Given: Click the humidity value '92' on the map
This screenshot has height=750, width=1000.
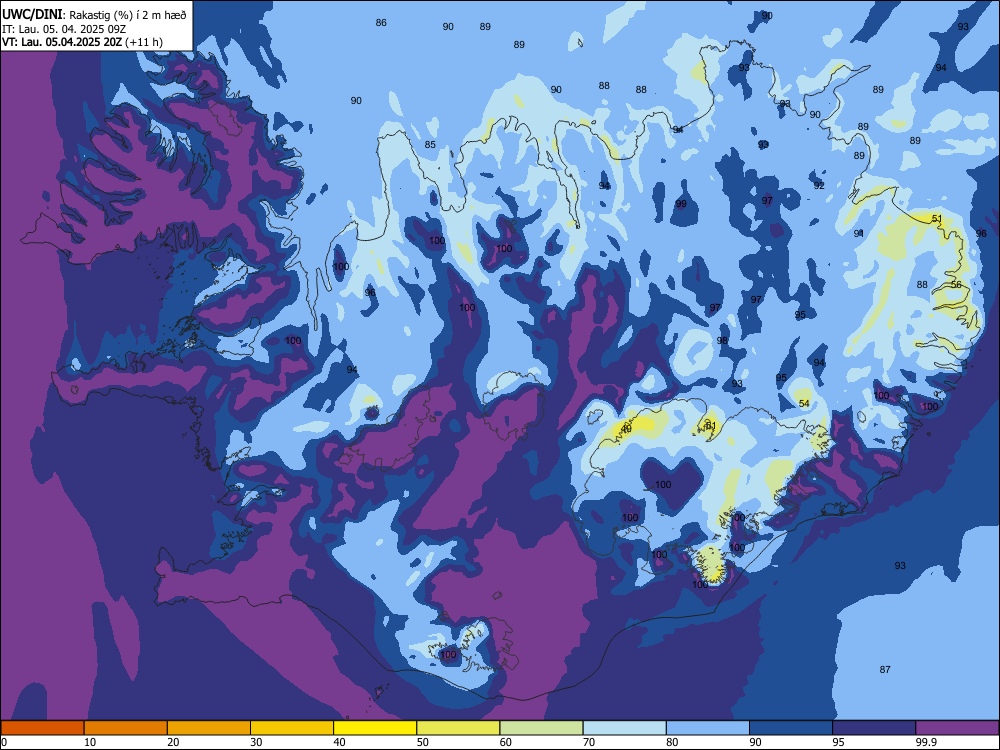Looking at the screenshot, I should (x=819, y=186).
